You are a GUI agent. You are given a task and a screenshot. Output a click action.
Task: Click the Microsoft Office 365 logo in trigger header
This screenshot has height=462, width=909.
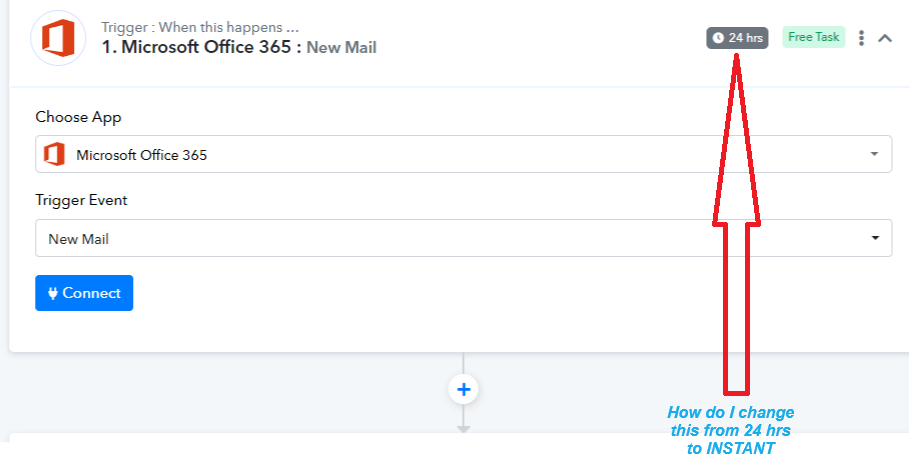click(x=58, y=38)
